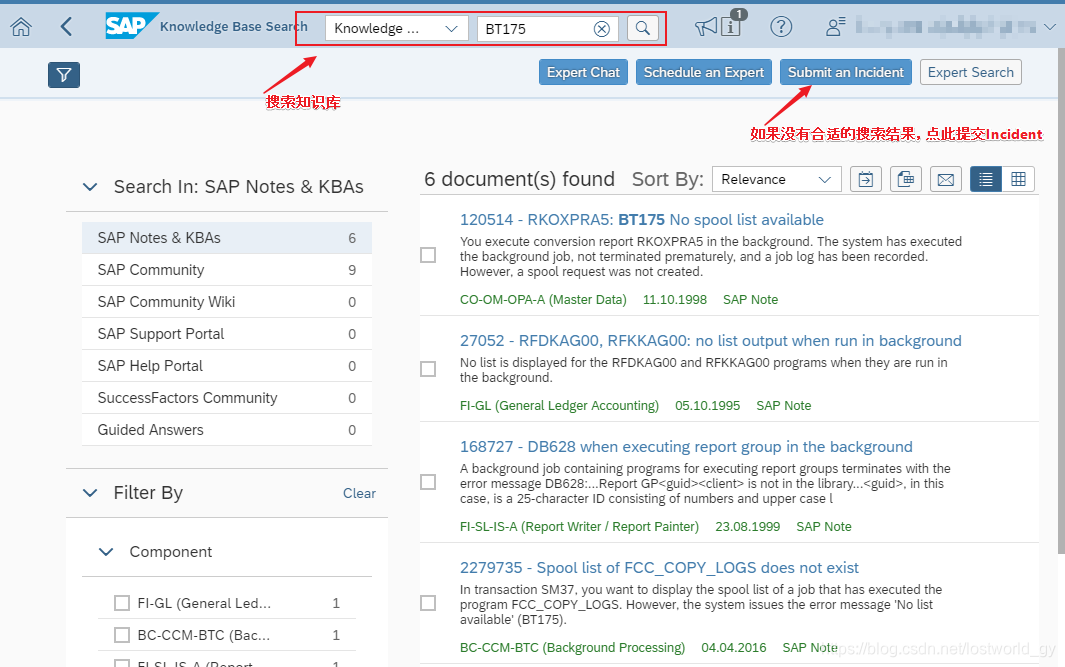Select SuccessFactors Community source

point(227,397)
